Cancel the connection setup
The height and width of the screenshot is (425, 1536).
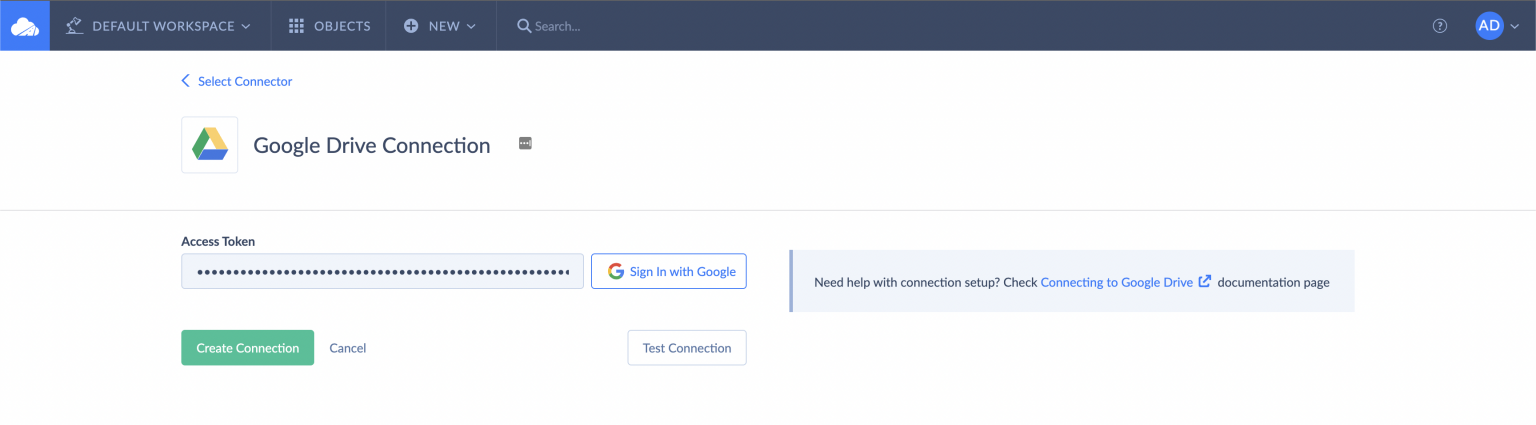(x=347, y=348)
